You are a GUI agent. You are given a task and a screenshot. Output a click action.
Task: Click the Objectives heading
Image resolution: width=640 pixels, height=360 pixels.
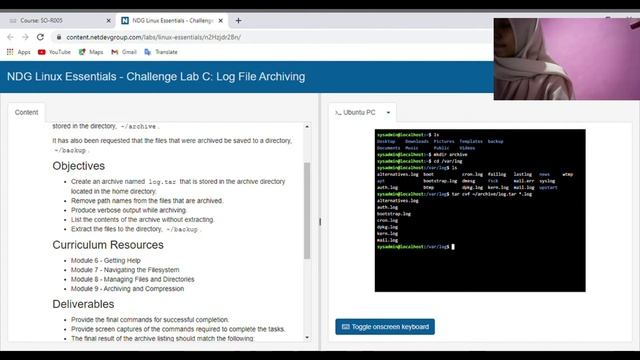(x=78, y=166)
